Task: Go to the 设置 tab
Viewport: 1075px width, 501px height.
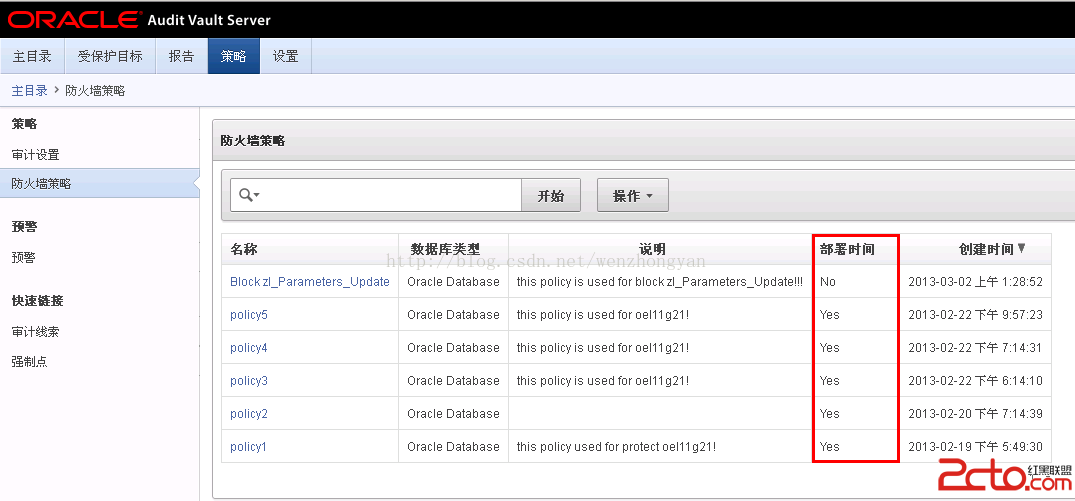Action: point(286,56)
